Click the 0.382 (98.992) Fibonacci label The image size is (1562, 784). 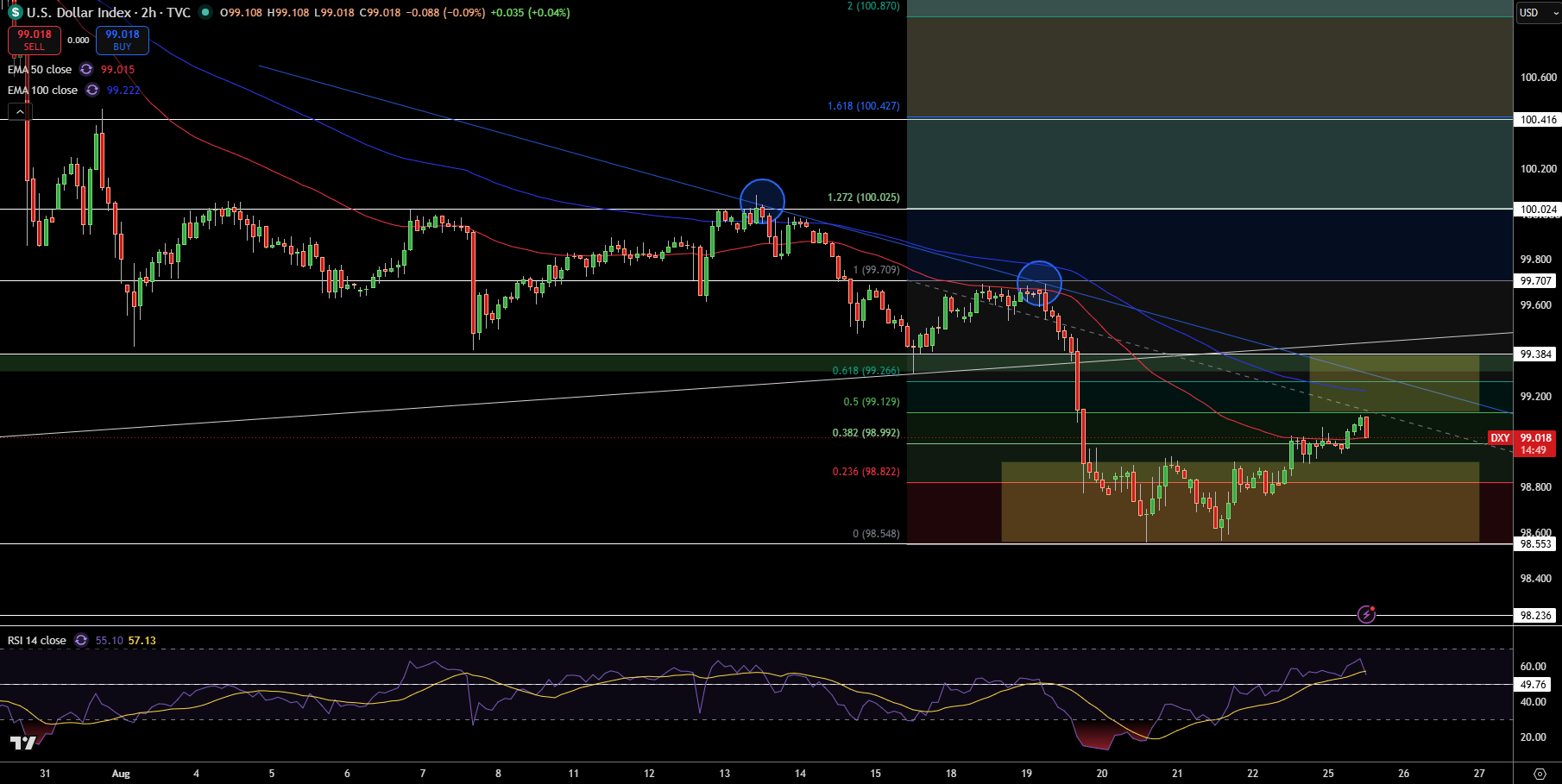pos(866,433)
